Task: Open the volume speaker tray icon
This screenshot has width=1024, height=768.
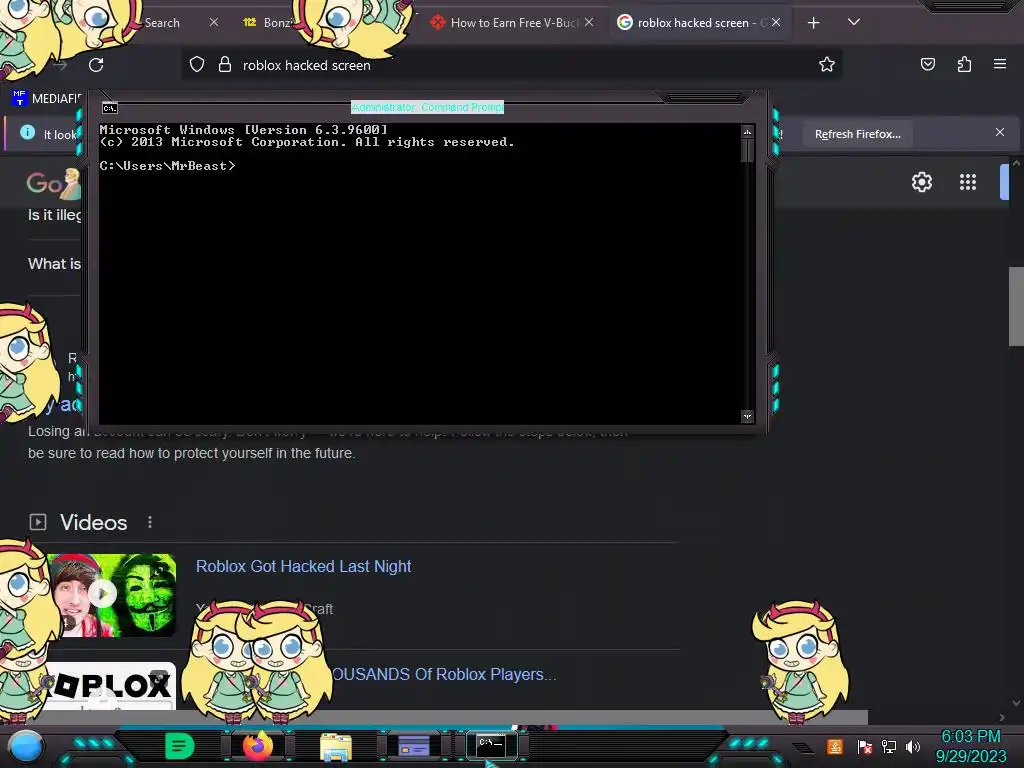Action: [913, 746]
